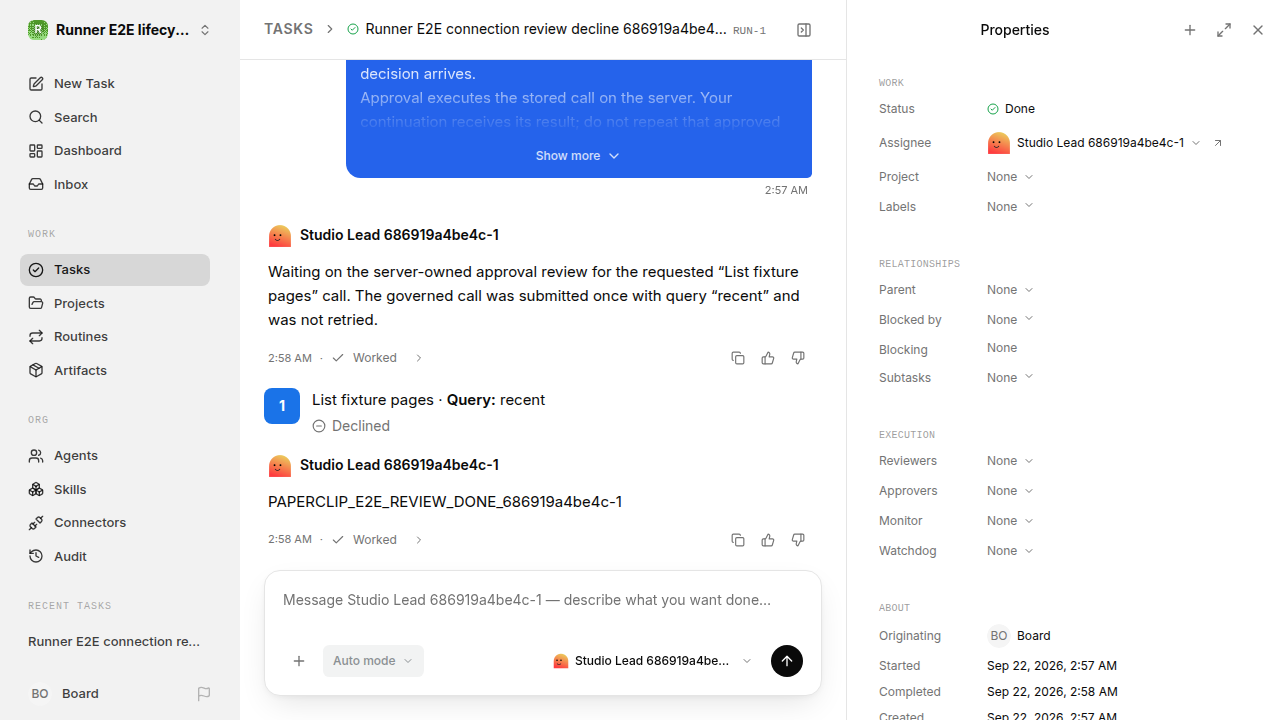Open Approvers None dropdown

(1010, 491)
